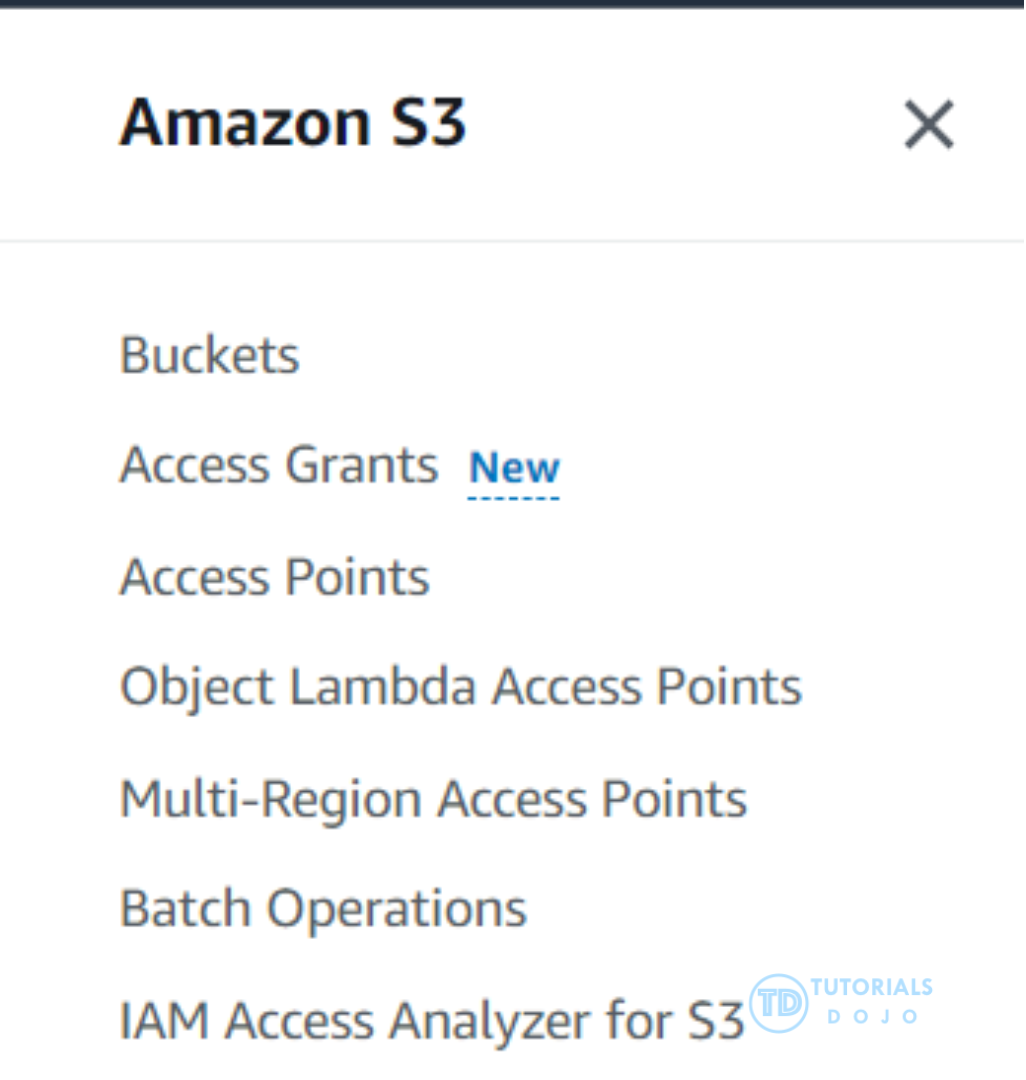Click the Object Lambda Access Points link
This screenshot has width=1026, height=1080.
[x=460, y=687]
